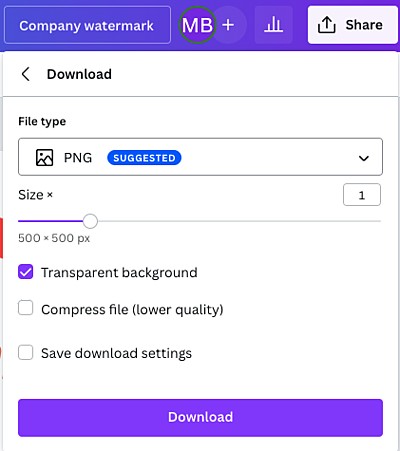Open the PNG file type selector

click(200, 157)
